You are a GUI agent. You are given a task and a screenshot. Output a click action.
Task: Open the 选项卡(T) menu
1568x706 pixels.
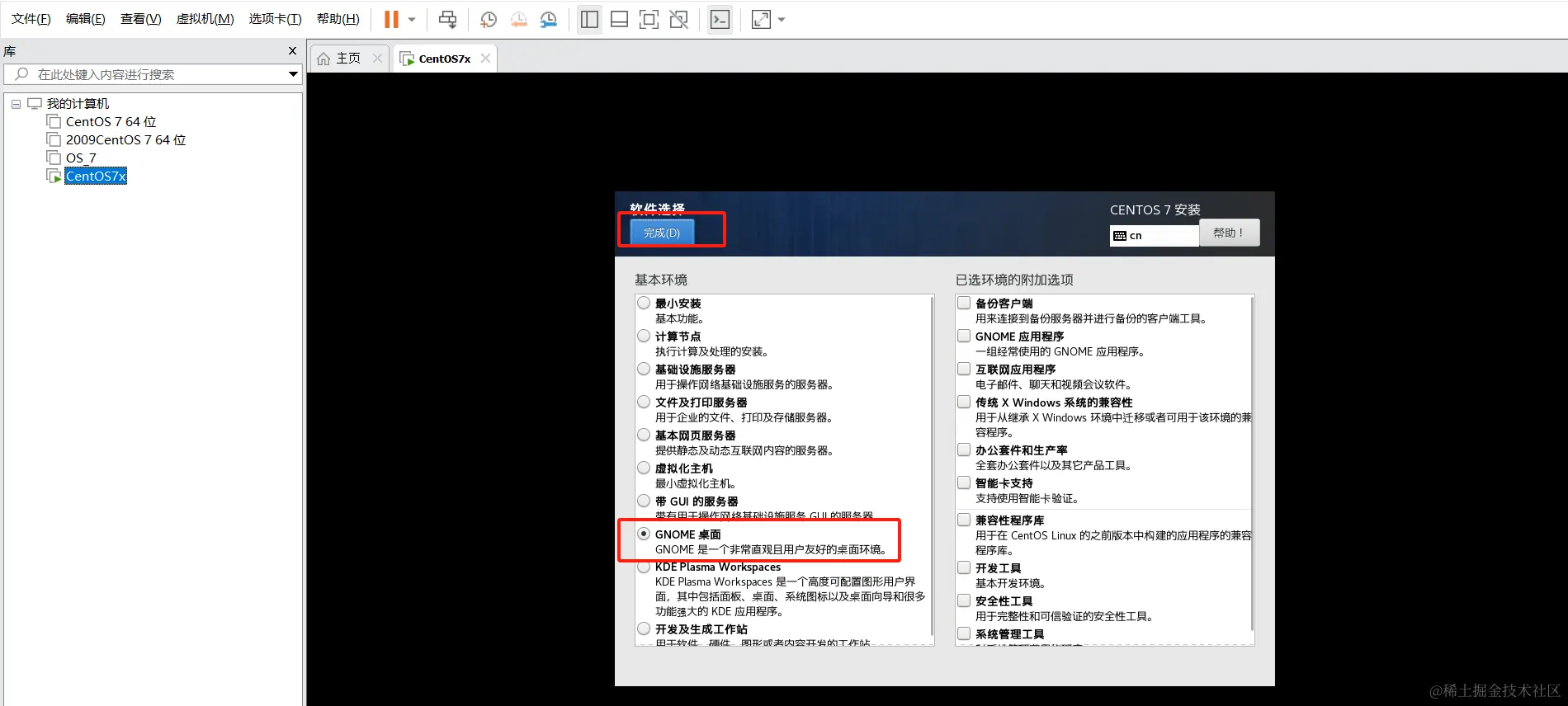coord(275,19)
